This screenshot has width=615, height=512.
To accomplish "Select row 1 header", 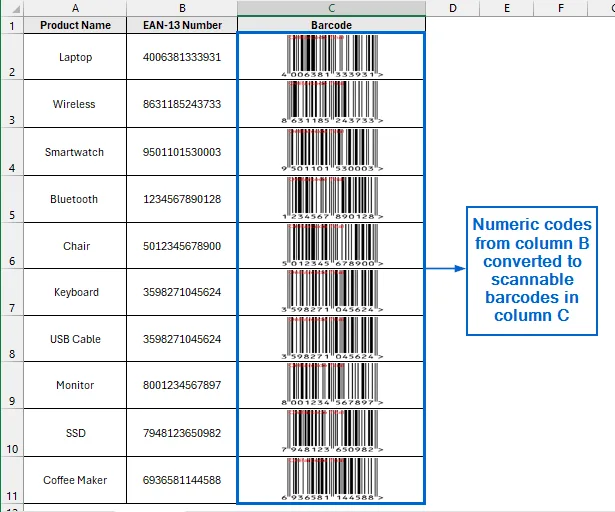I will (12, 25).
